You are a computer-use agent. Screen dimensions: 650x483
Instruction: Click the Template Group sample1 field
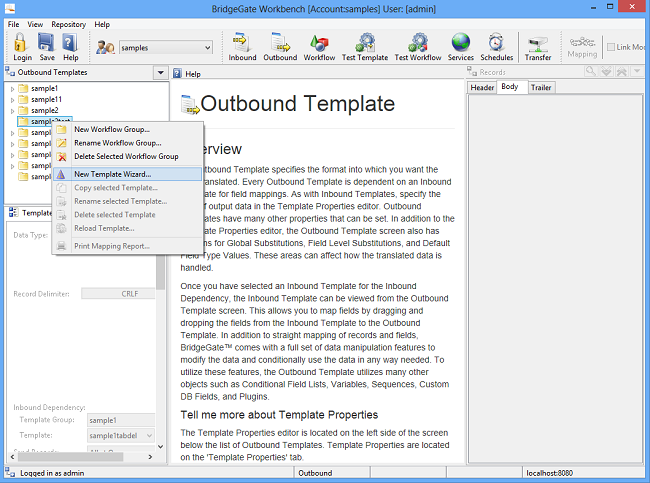point(121,420)
